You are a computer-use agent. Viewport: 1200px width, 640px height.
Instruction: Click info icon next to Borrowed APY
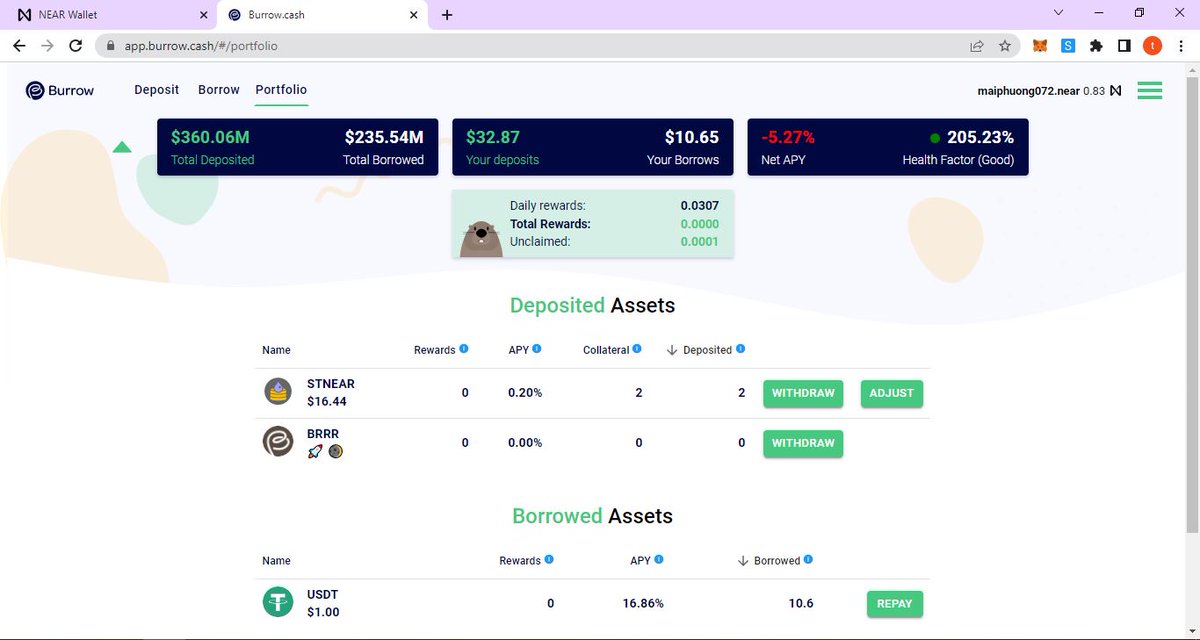[x=659, y=560]
